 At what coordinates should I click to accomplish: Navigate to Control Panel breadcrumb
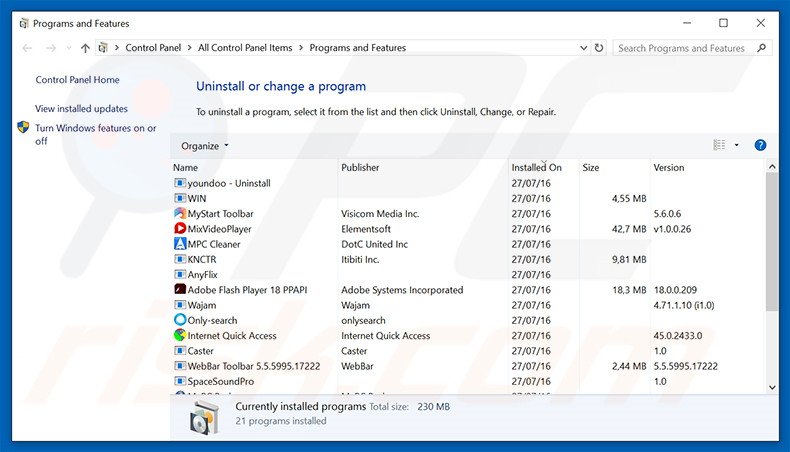(153, 48)
